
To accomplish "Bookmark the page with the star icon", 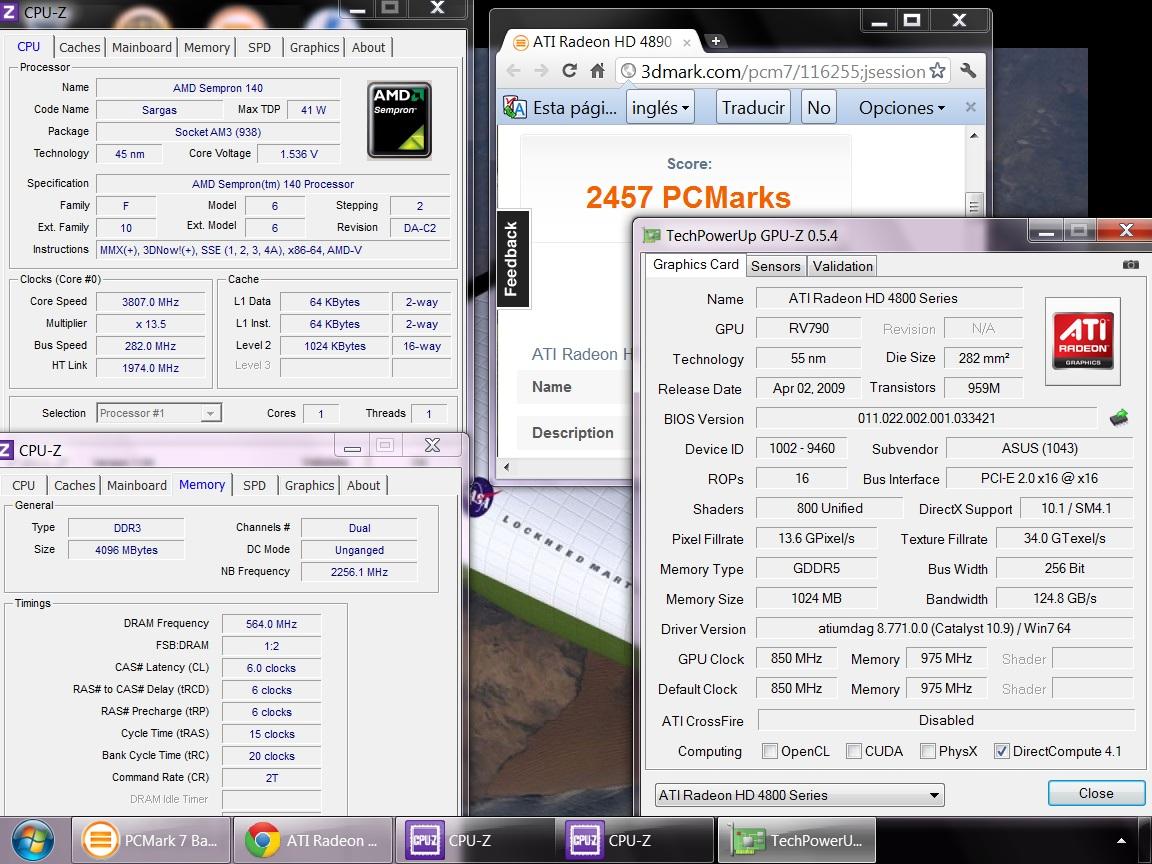I will tap(937, 71).
